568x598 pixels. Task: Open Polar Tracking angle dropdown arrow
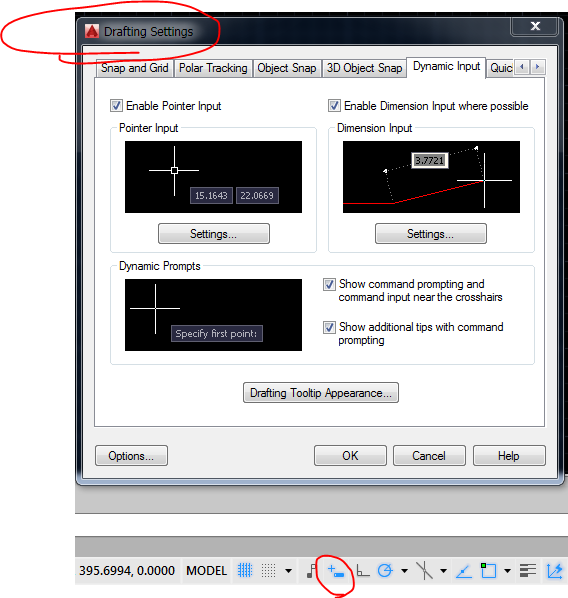pyautogui.click(x=404, y=571)
